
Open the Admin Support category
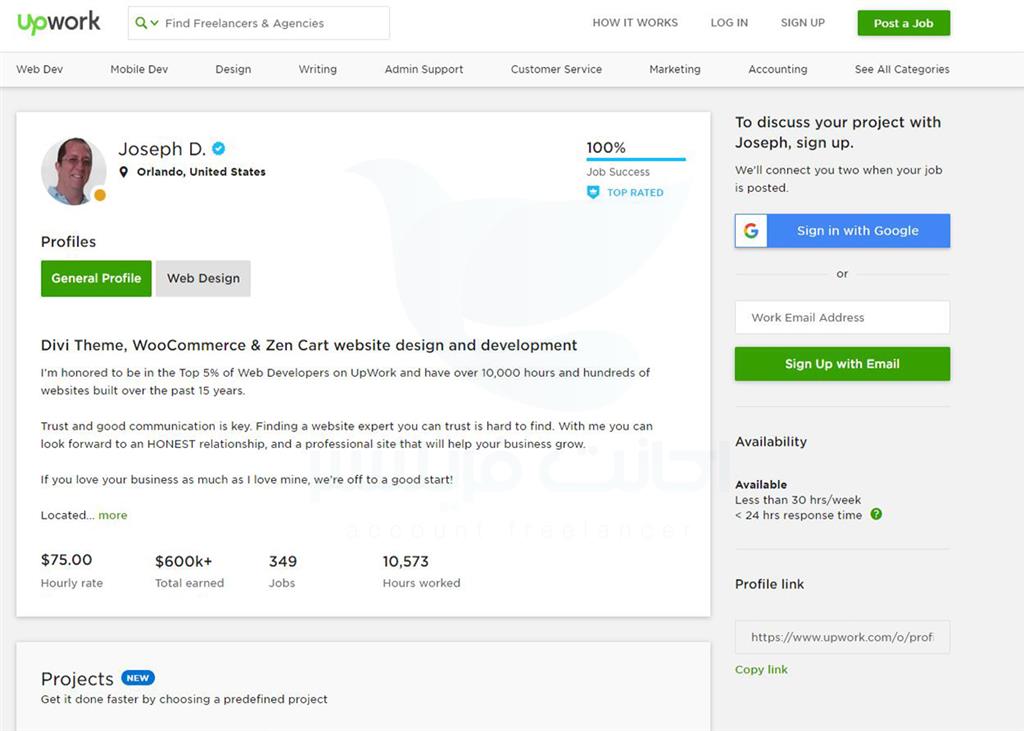tap(424, 69)
